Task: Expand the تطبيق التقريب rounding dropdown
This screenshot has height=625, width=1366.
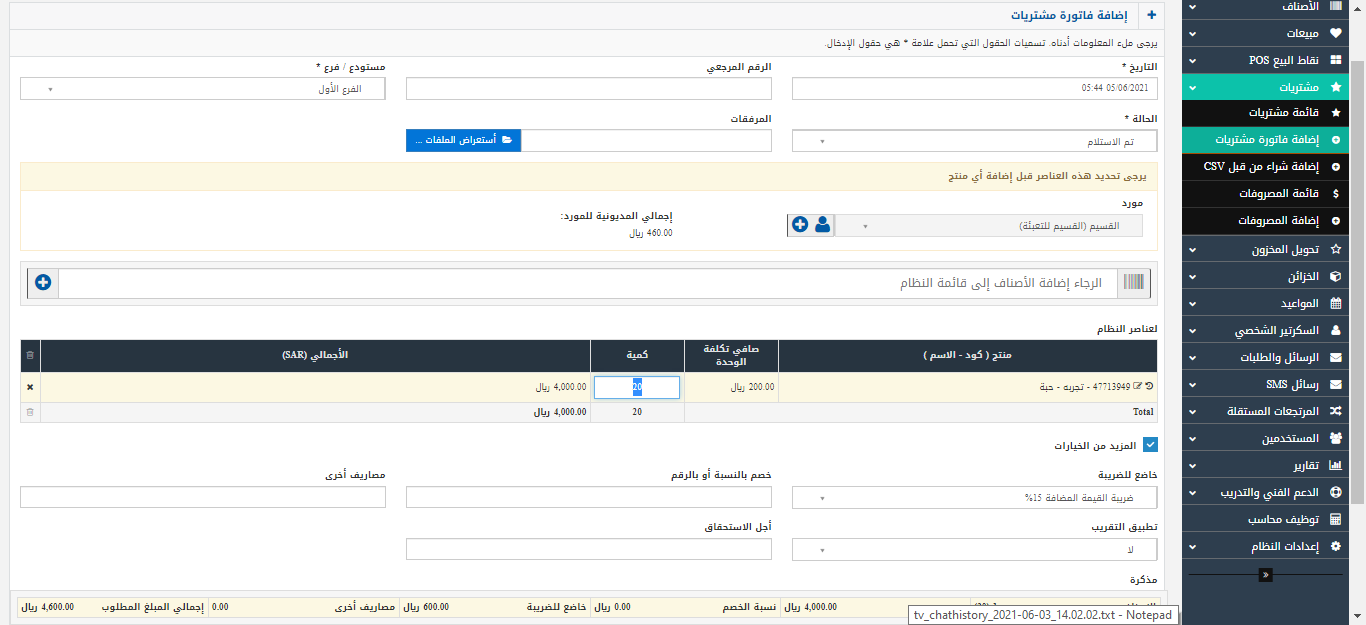Action: pyautogui.click(x=974, y=549)
